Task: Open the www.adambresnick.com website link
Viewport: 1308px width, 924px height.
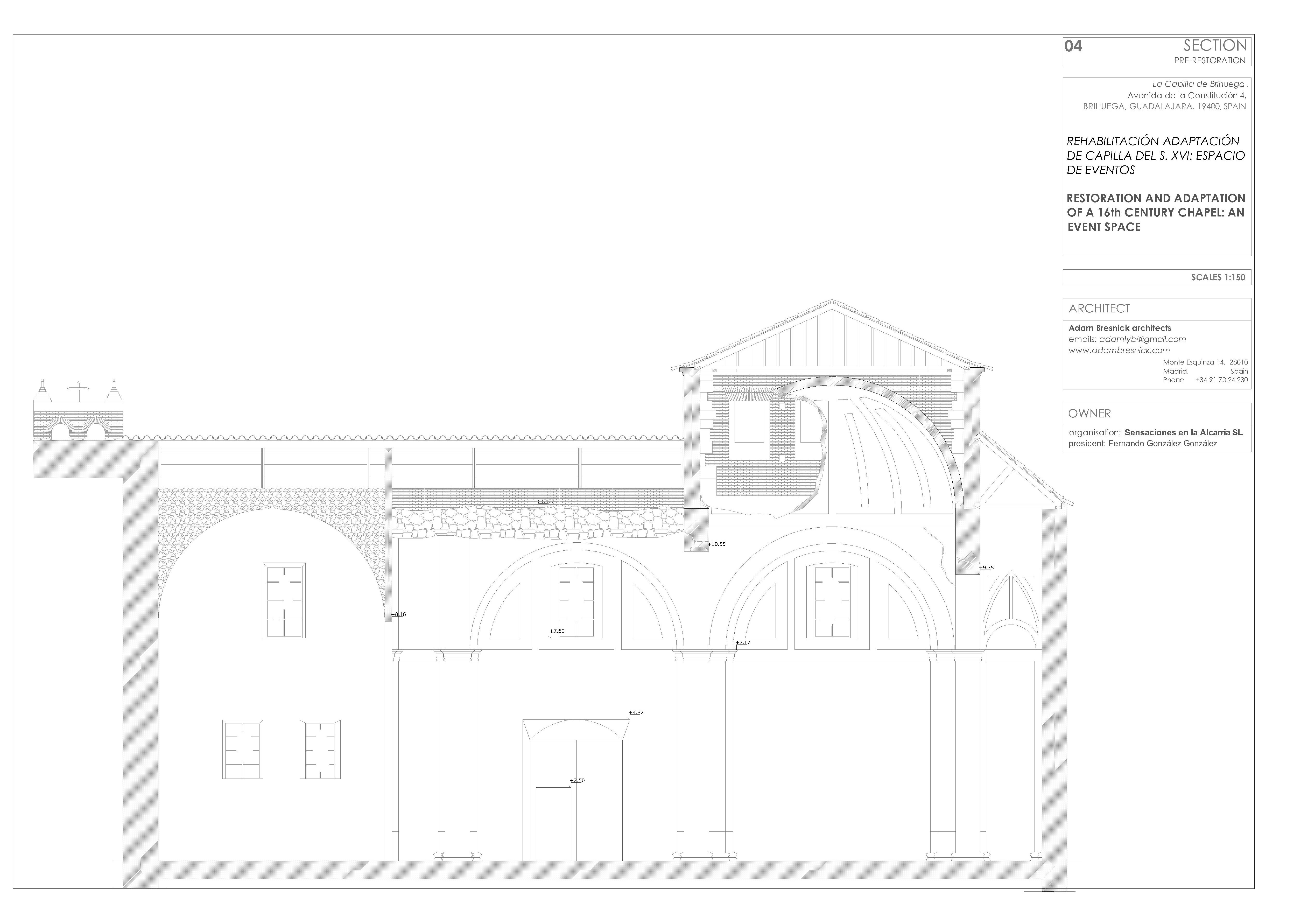Action: coord(1120,352)
